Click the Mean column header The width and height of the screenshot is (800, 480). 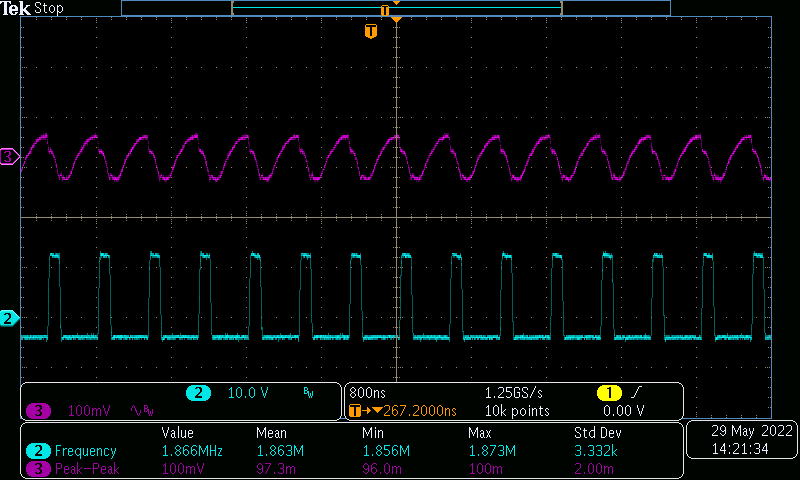[271, 433]
